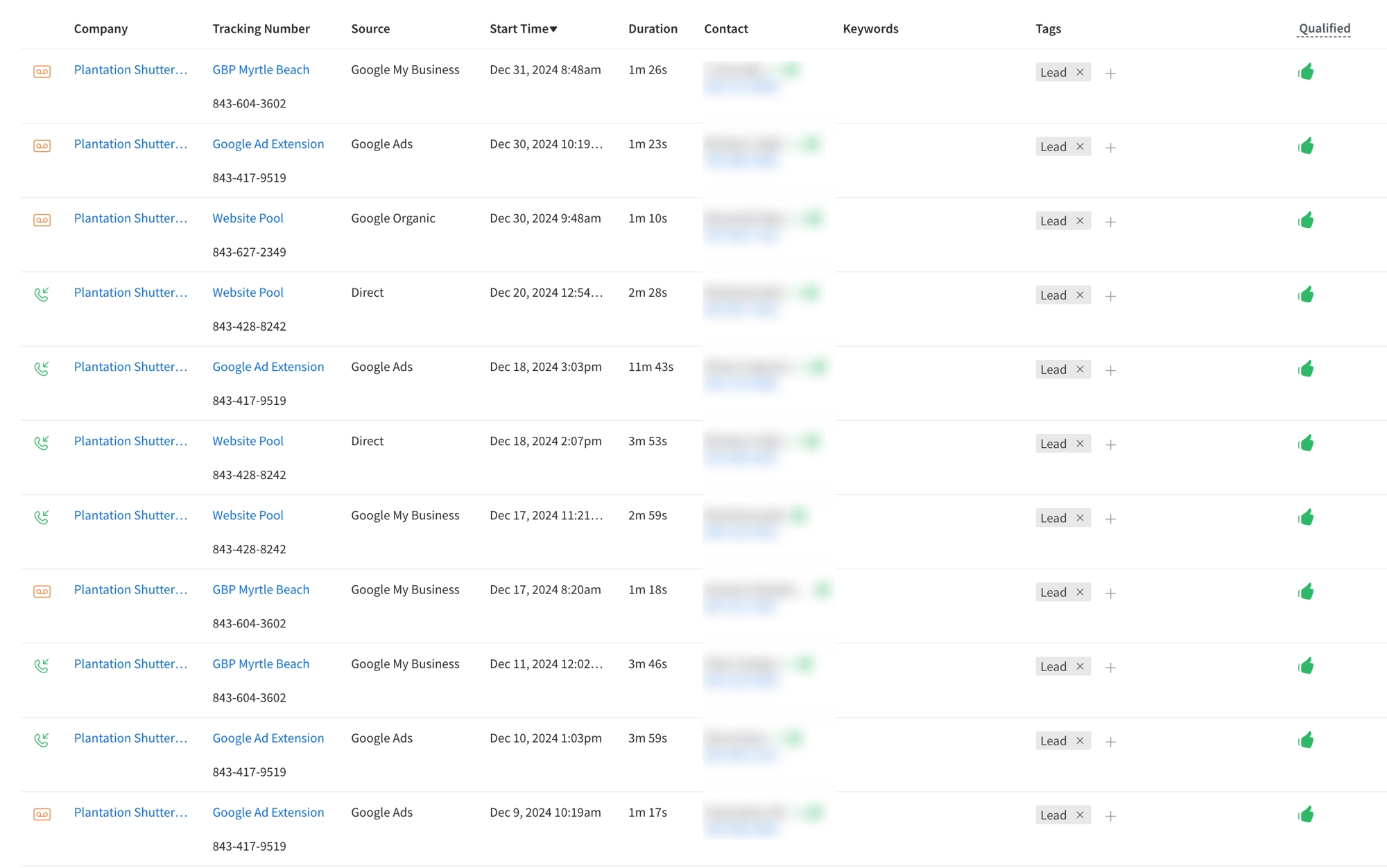The width and height of the screenshot is (1387, 868).
Task: Click blurred contact for Dec 18 3:03pm call
Action: click(x=748, y=367)
